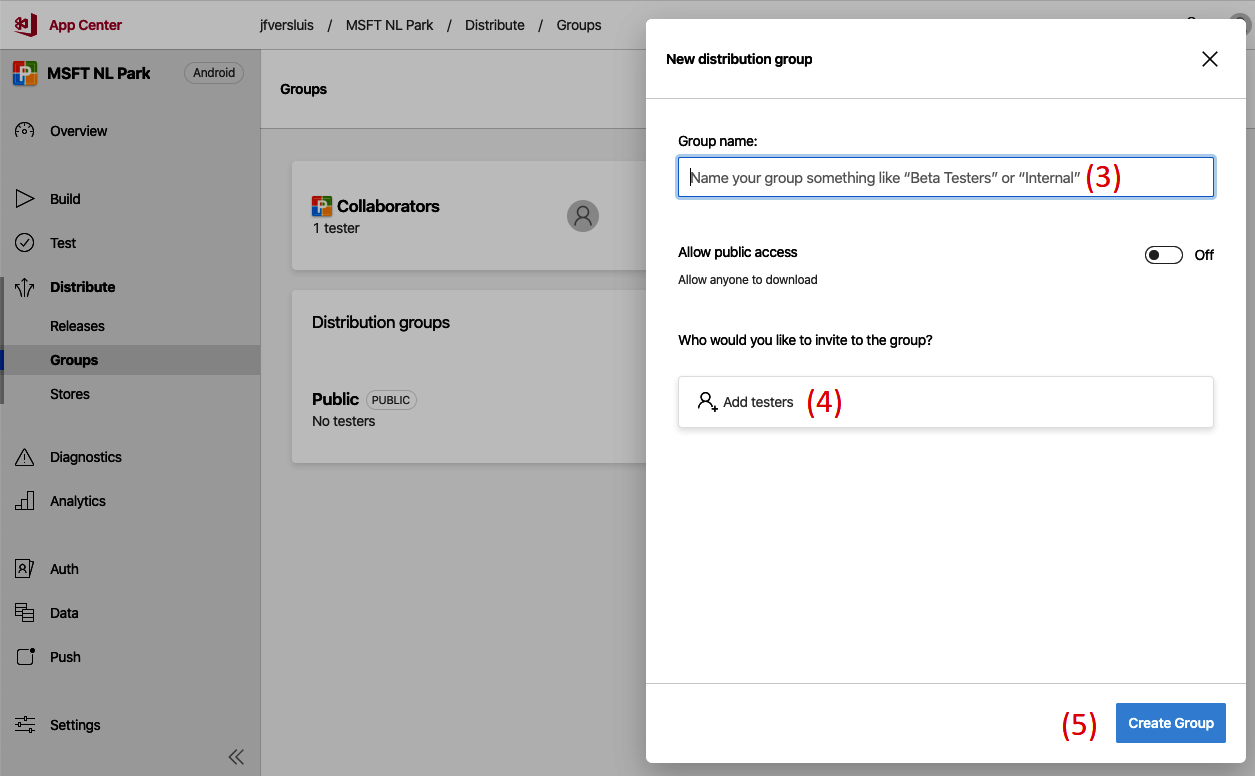The image size is (1255, 776).
Task: Toggle Allow public access switch
Action: [x=1164, y=255]
